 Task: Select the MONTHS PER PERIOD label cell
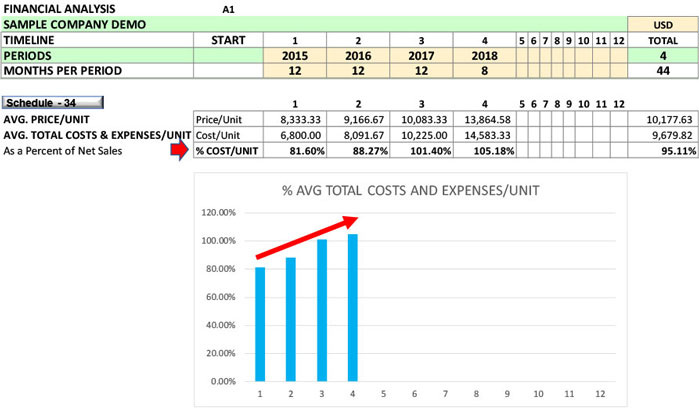click(x=97, y=70)
